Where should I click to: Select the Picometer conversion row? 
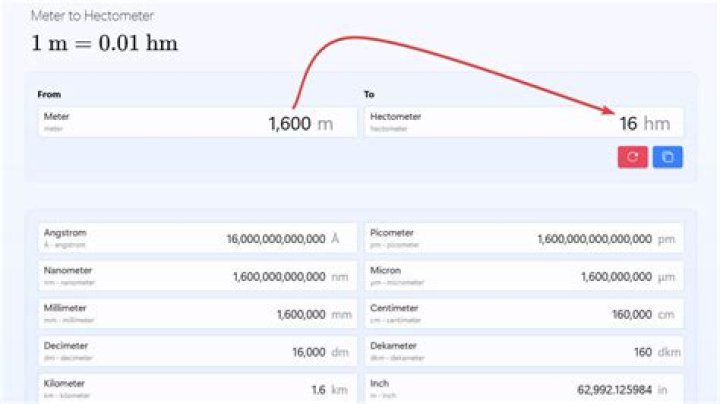click(x=523, y=238)
